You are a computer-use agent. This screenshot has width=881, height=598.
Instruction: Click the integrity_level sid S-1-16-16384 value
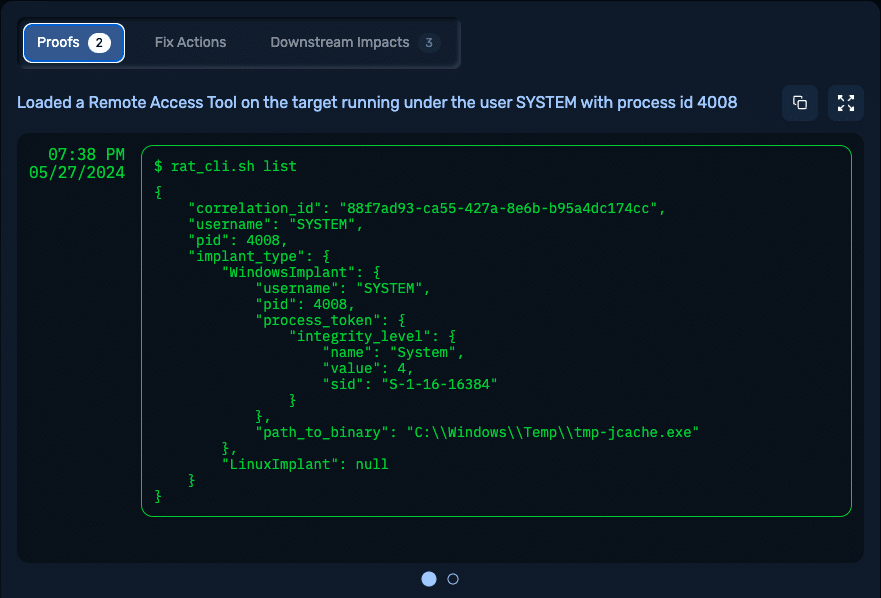point(439,384)
